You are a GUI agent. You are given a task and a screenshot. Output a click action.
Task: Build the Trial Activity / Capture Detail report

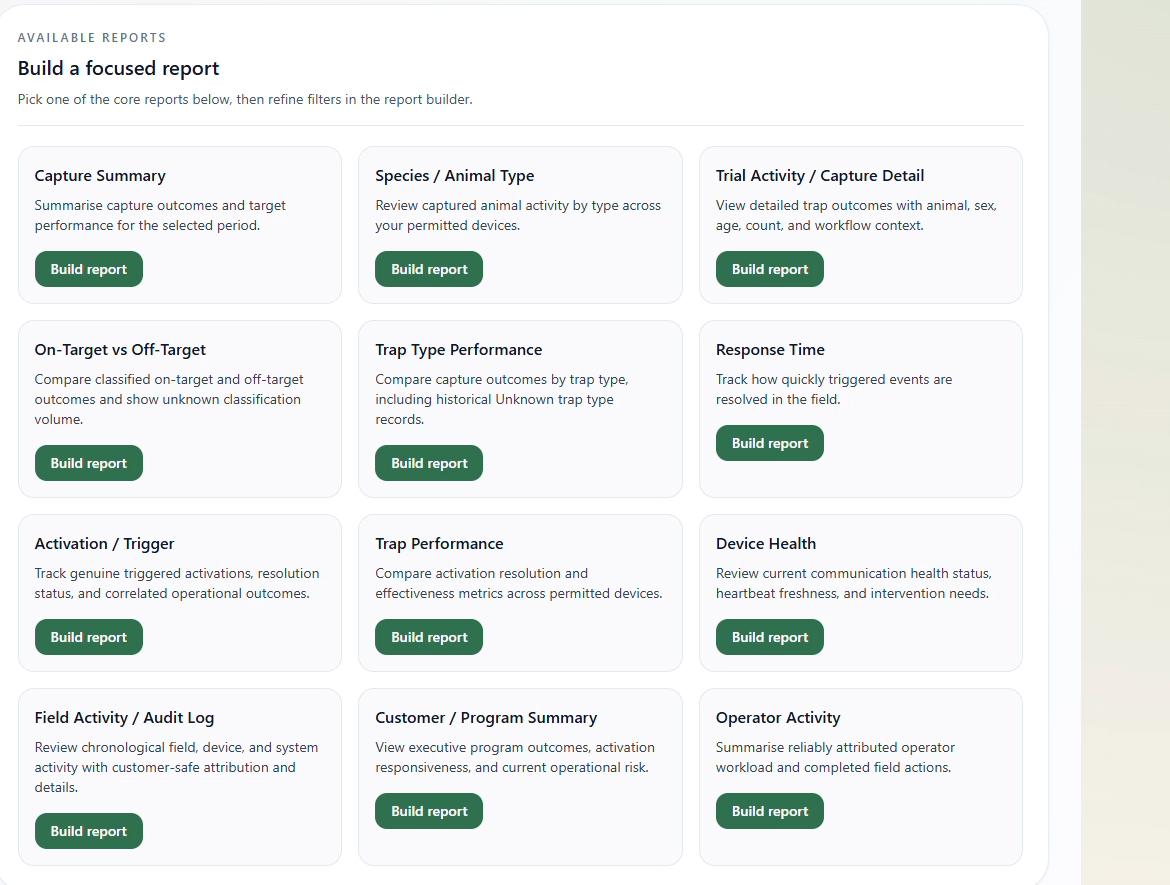769,269
